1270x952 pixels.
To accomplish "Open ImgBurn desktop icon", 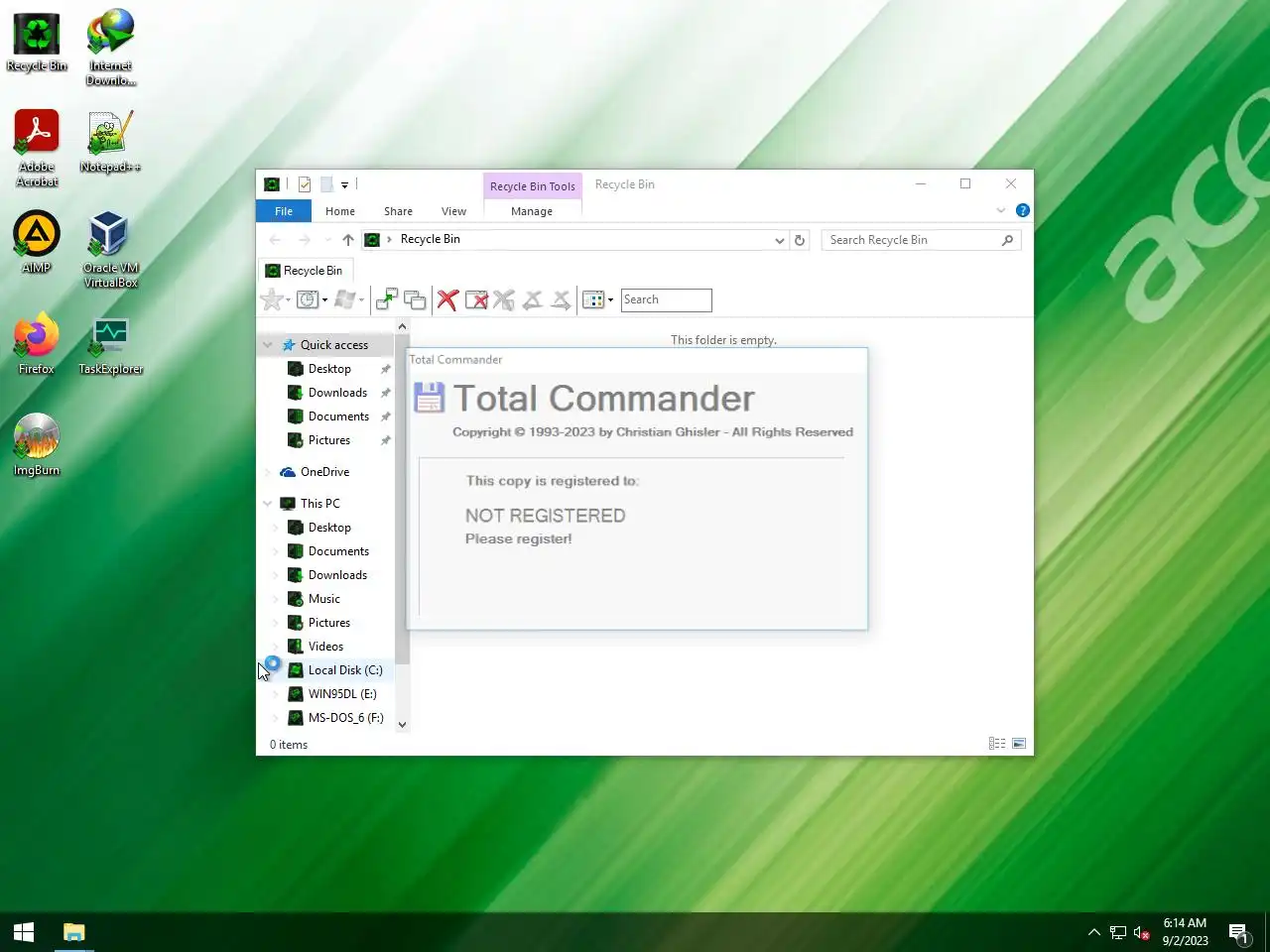I will coord(37,445).
